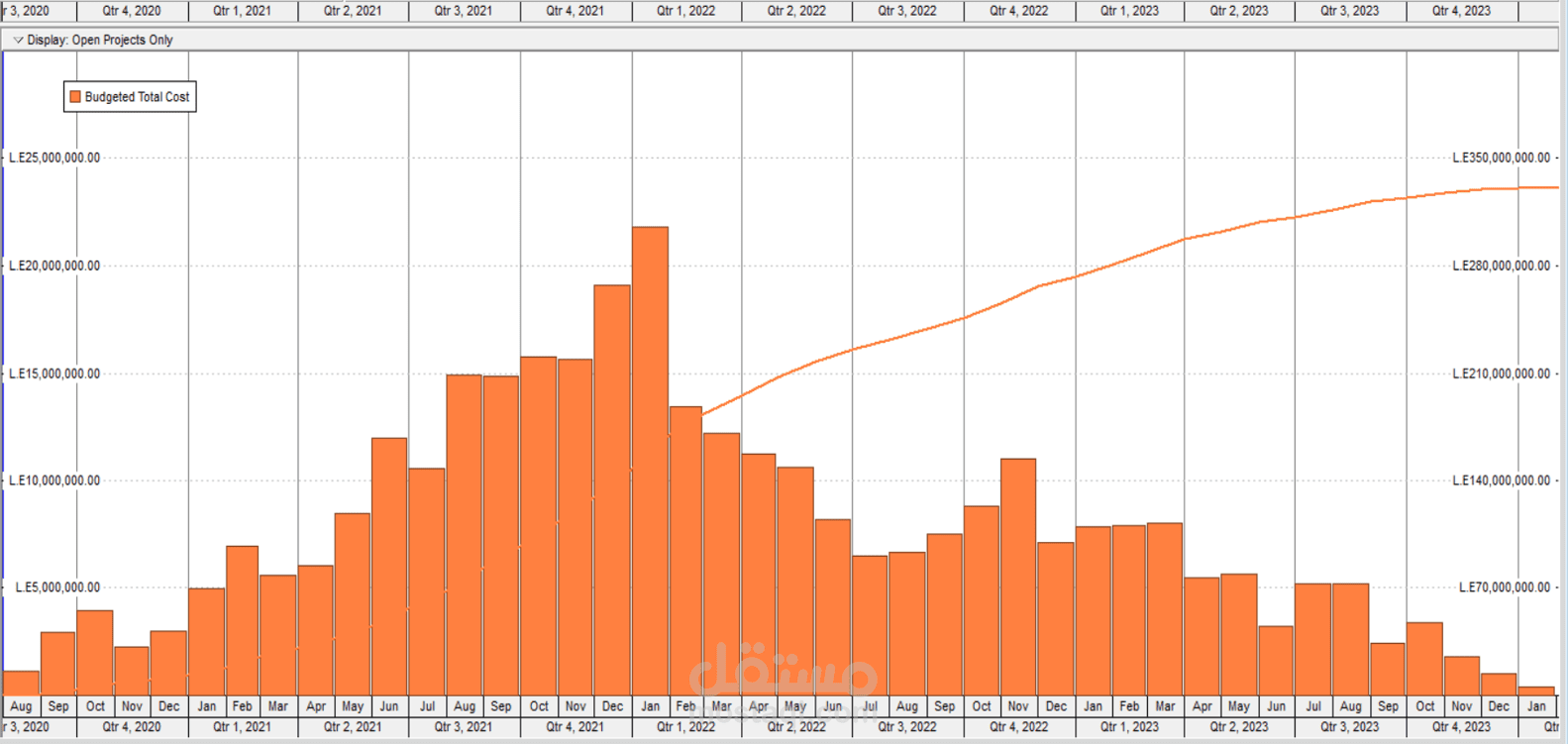Click the L.E350,000,000.00 right axis label
The width and height of the screenshot is (1568, 744).
pos(1502,158)
